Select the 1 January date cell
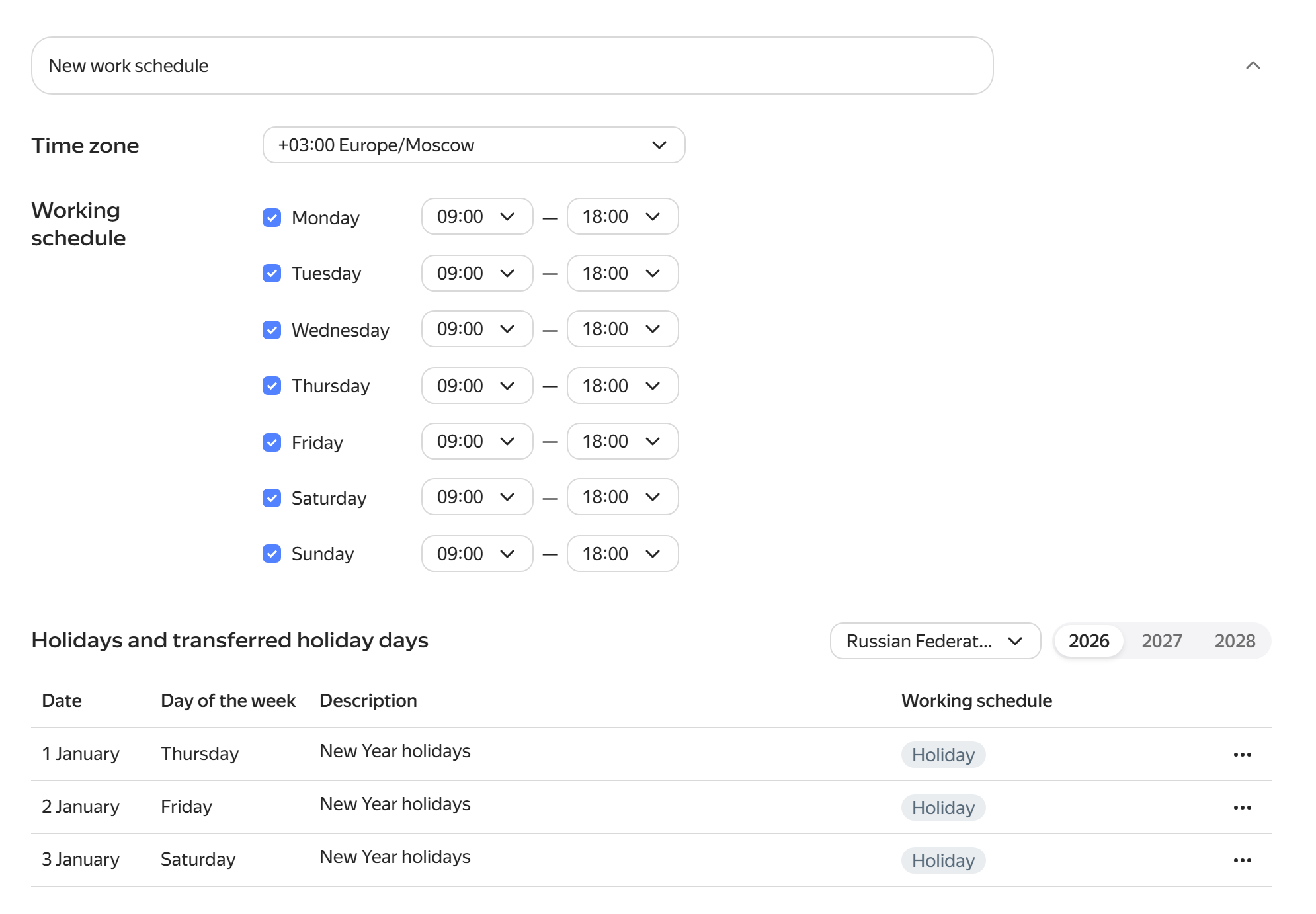This screenshot has height=914, width=1316. (x=81, y=753)
